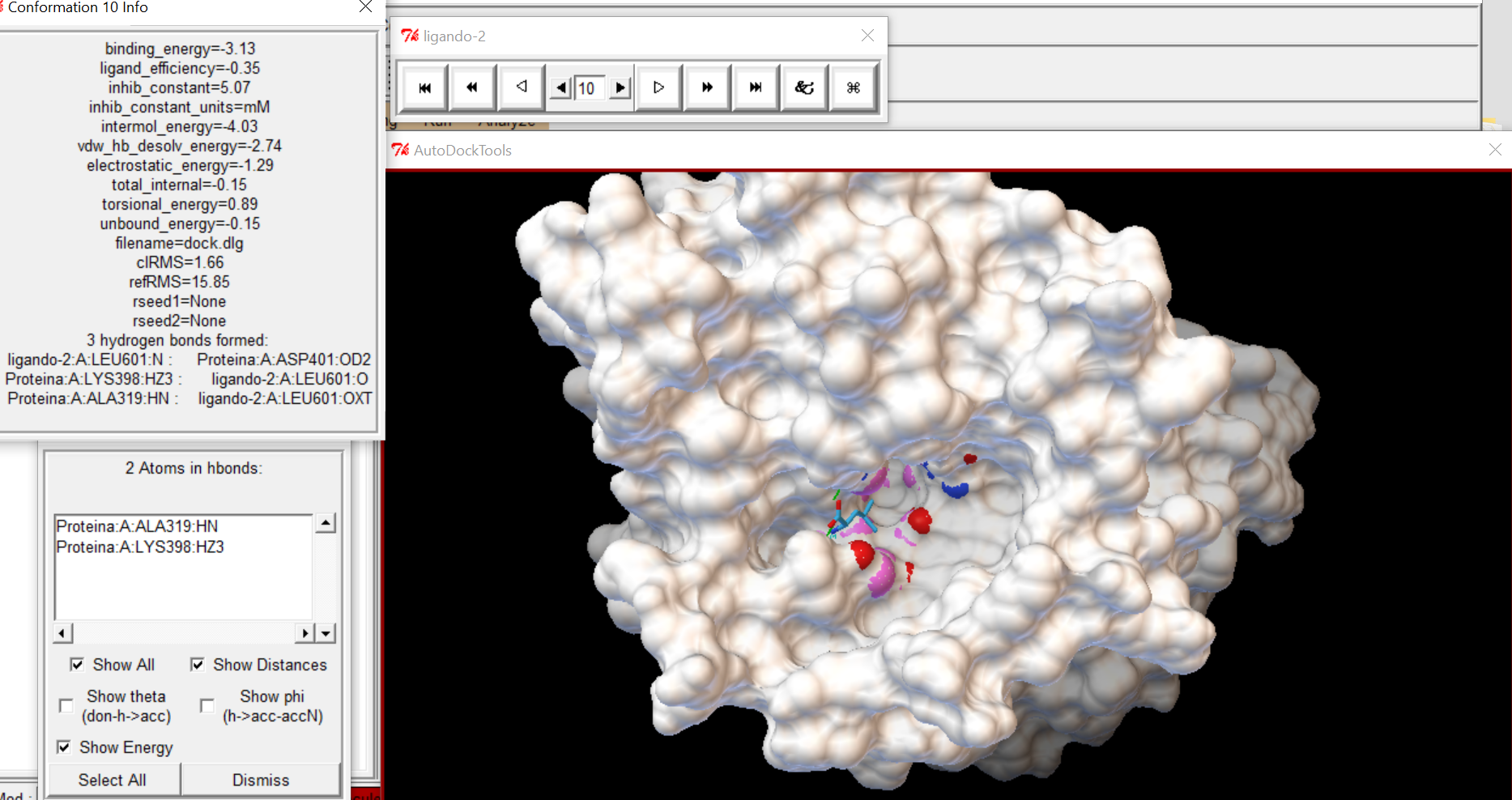Click the conformation number field showing 10
Image resolution: width=1512 pixels, height=800 pixels.
tap(590, 87)
